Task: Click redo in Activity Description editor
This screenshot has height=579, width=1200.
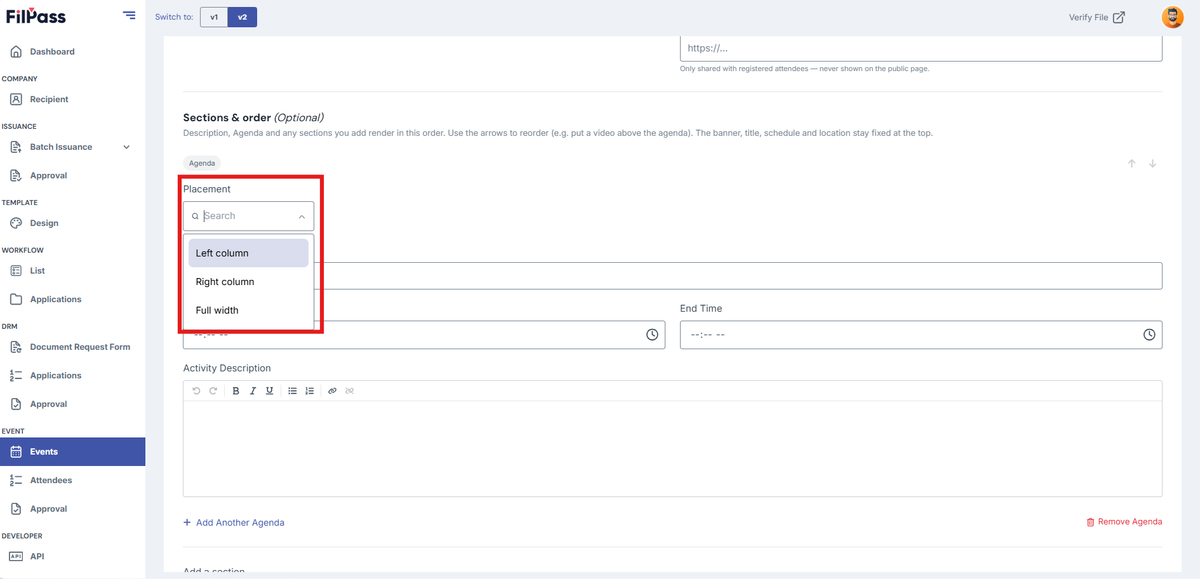Action: (x=213, y=391)
